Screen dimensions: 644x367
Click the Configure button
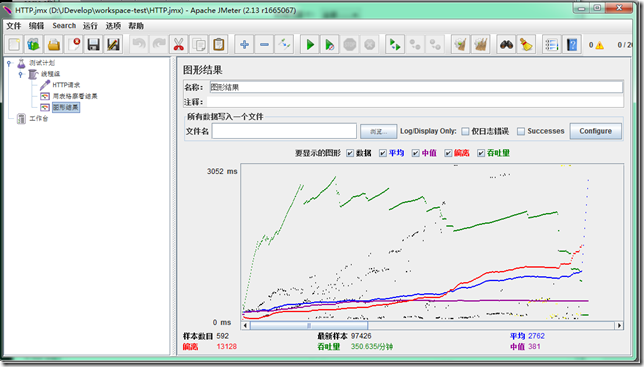coord(596,131)
